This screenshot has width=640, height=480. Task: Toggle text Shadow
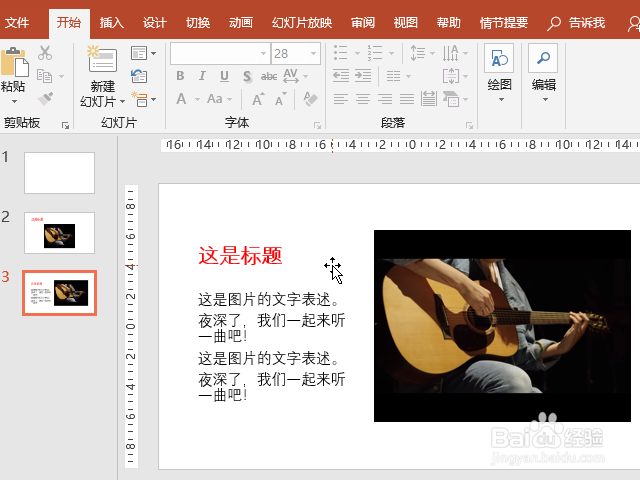tap(247, 76)
